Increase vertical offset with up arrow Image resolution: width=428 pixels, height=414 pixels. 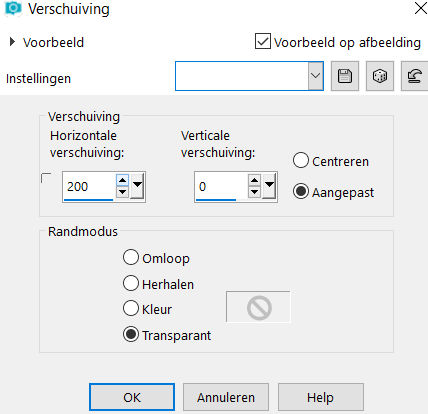[x=255, y=181]
